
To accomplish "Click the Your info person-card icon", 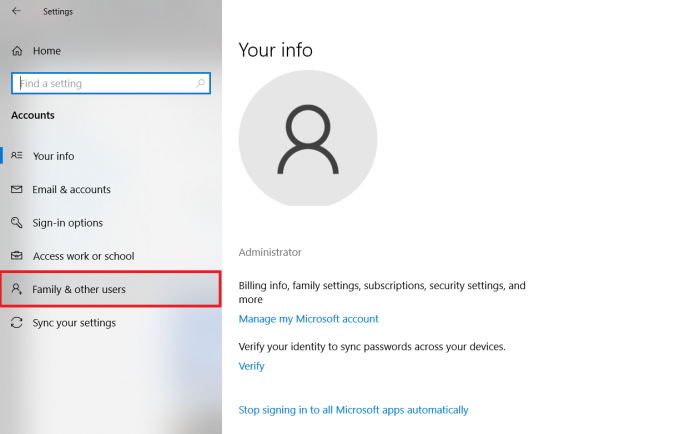I will click(17, 155).
